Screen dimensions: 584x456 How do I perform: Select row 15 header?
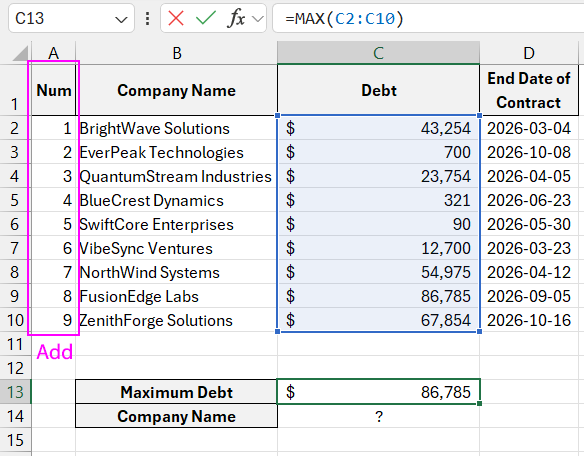(x=15, y=440)
